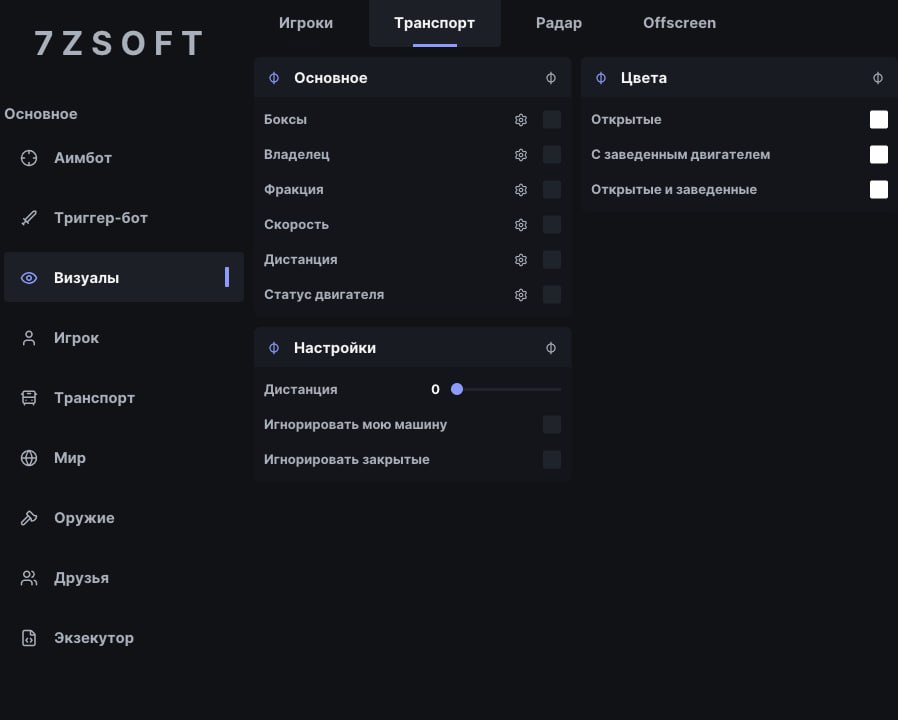This screenshot has width=898, height=720.
Task: Select the Триггер-бот gun icon
Action: 29,218
